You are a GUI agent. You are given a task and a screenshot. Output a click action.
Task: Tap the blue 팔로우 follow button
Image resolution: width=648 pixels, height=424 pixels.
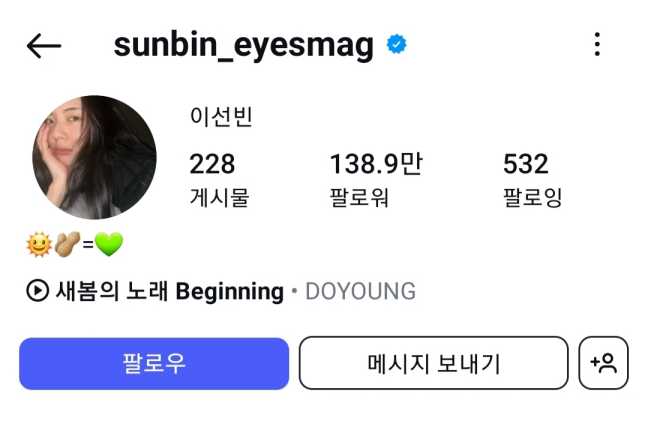154,363
